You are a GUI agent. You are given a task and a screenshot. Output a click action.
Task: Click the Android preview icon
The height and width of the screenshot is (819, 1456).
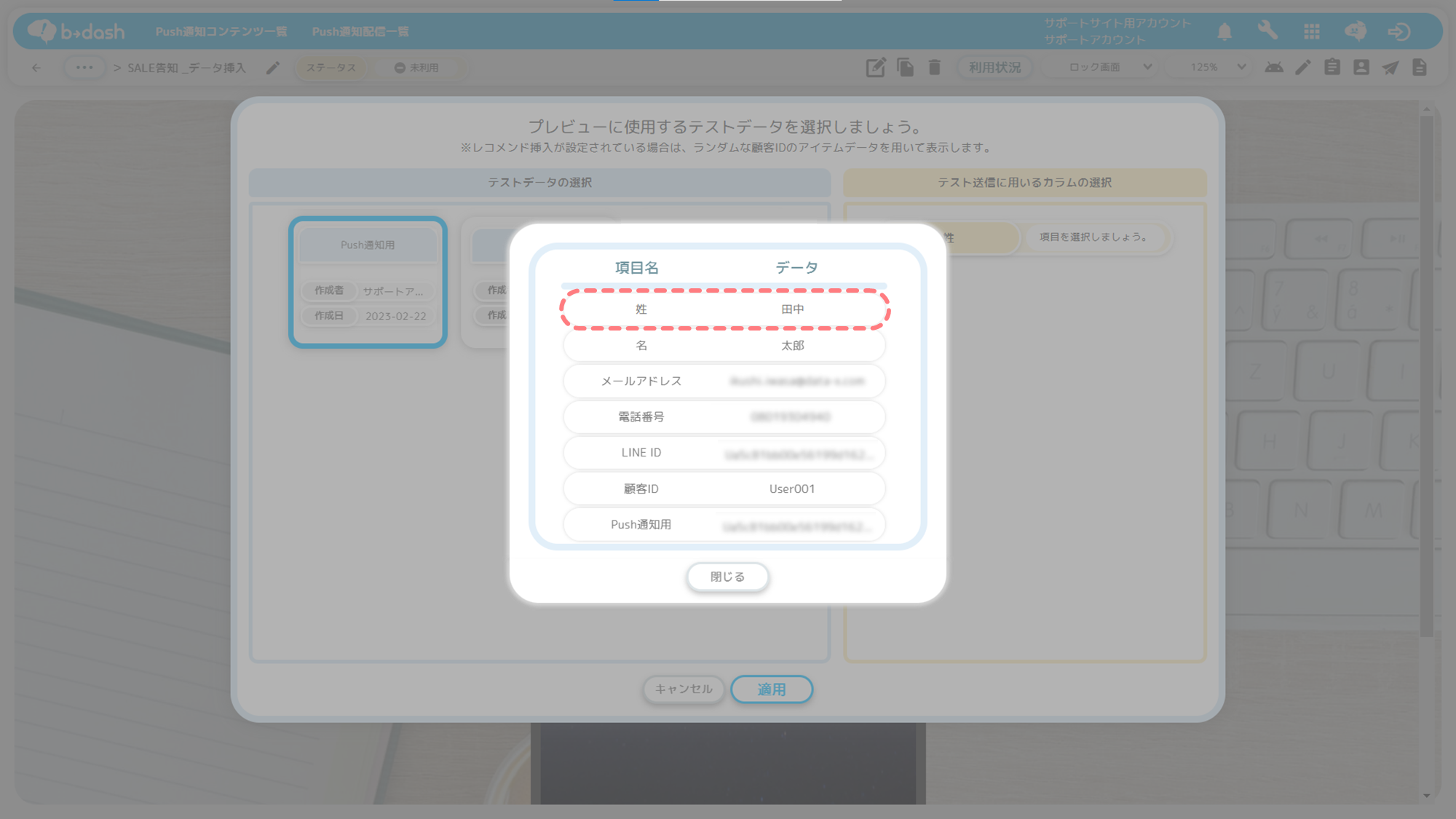1274,68
